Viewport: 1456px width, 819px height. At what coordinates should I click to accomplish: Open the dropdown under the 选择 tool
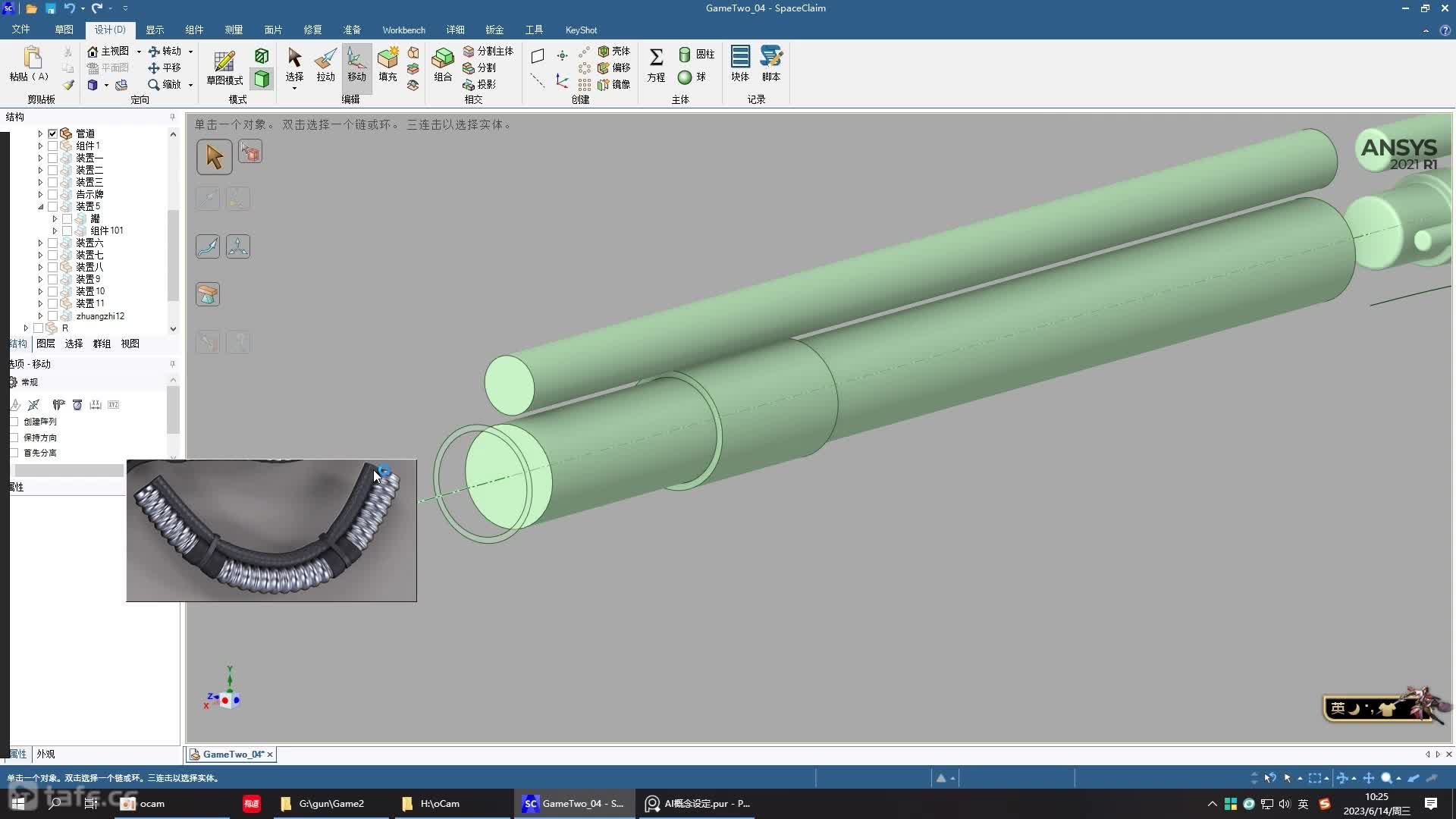pyautogui.click(x=294, y=88)
